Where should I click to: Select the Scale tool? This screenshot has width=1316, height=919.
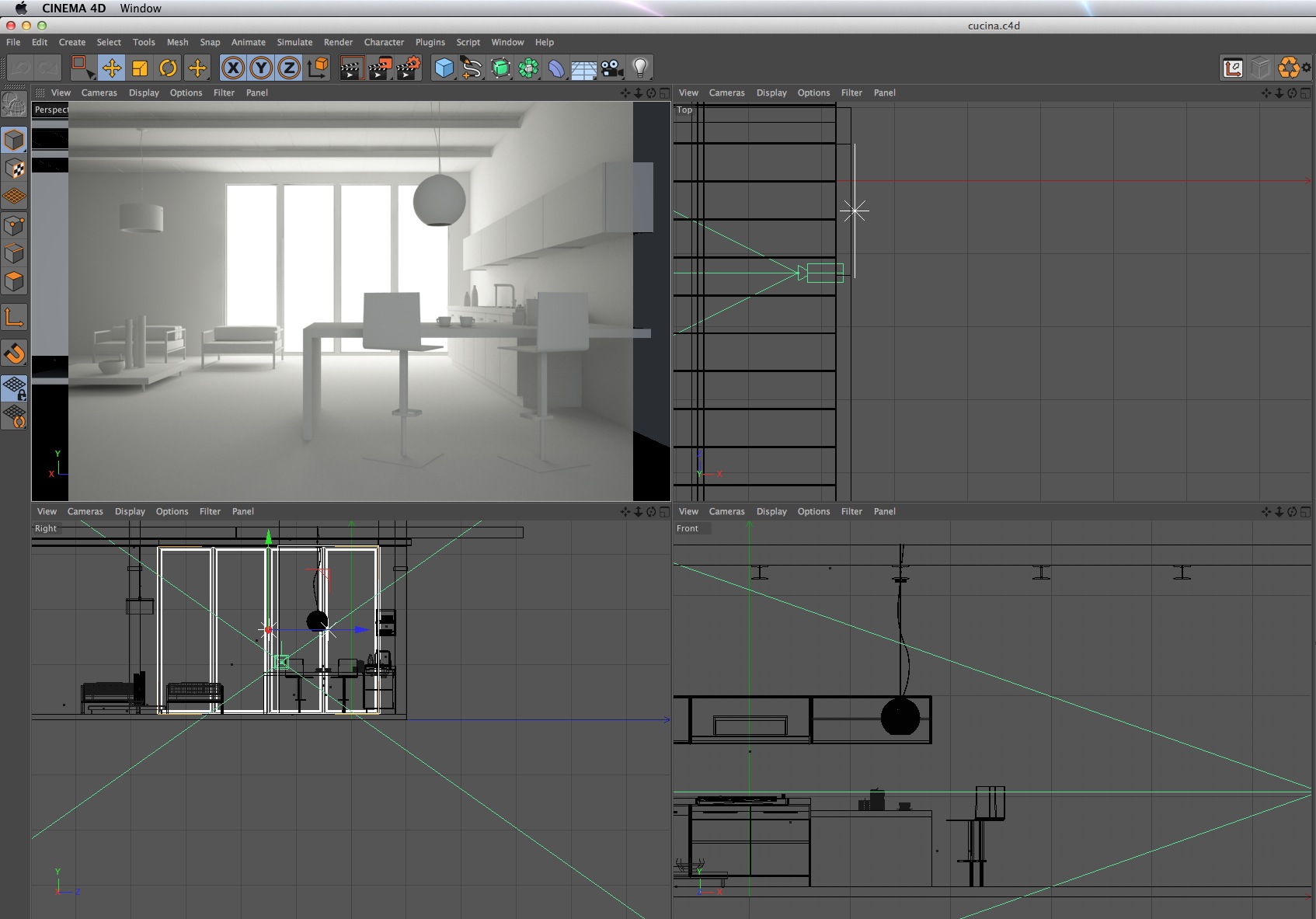[140, 68]
